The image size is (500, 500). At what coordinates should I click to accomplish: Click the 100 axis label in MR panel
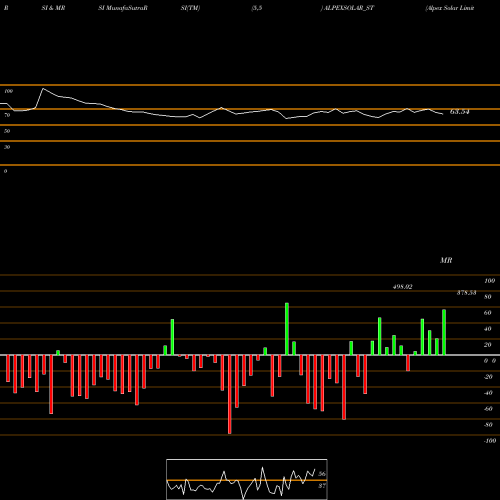click(x=489, y=281)
